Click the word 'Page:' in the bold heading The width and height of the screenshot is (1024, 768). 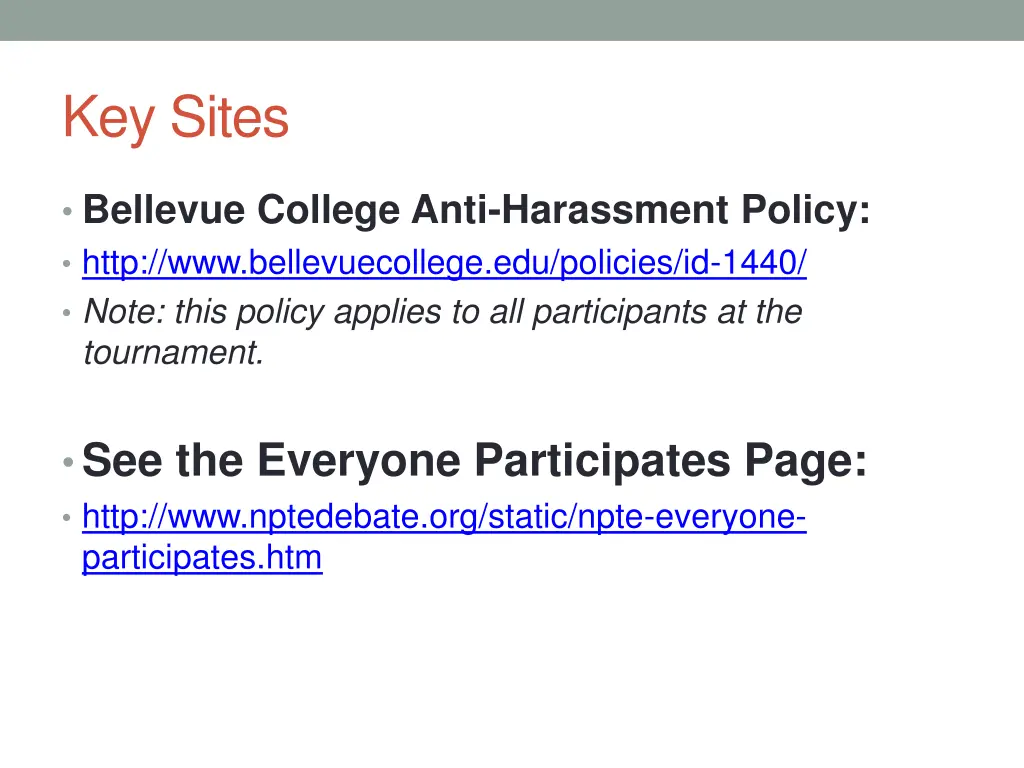806,462
